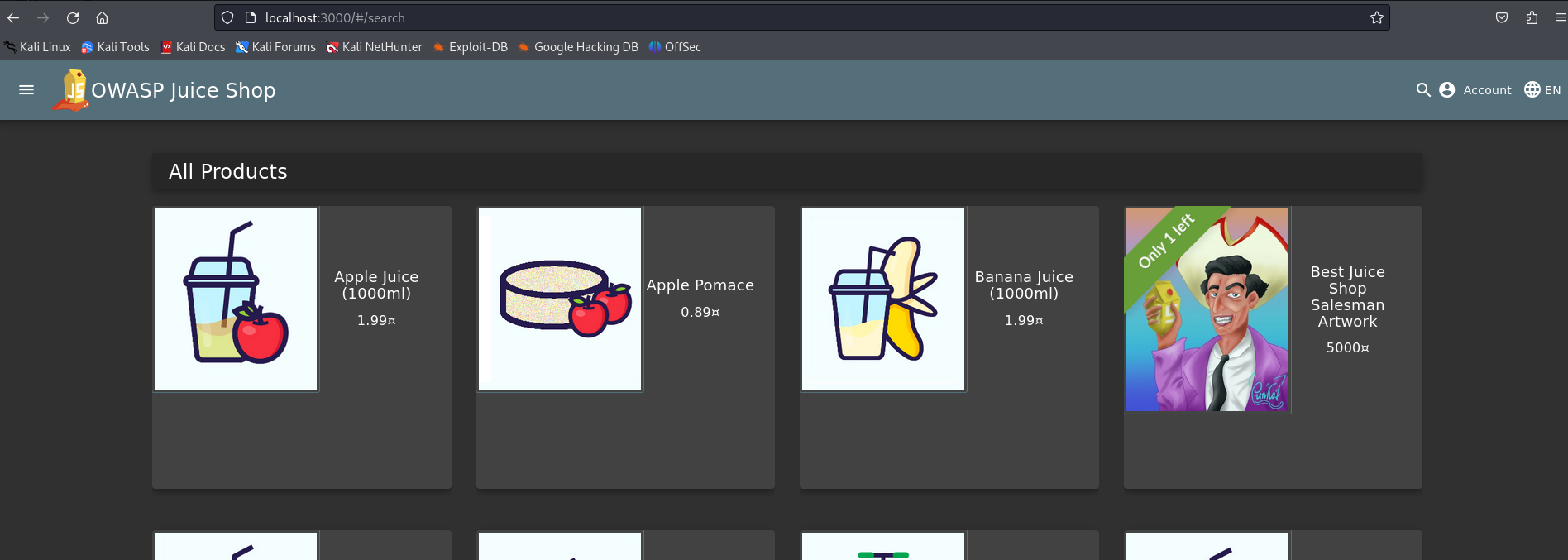The height and width of the screenshot is (560, 1568).
Task: Show site security shield info
Action: click(227, 18)
